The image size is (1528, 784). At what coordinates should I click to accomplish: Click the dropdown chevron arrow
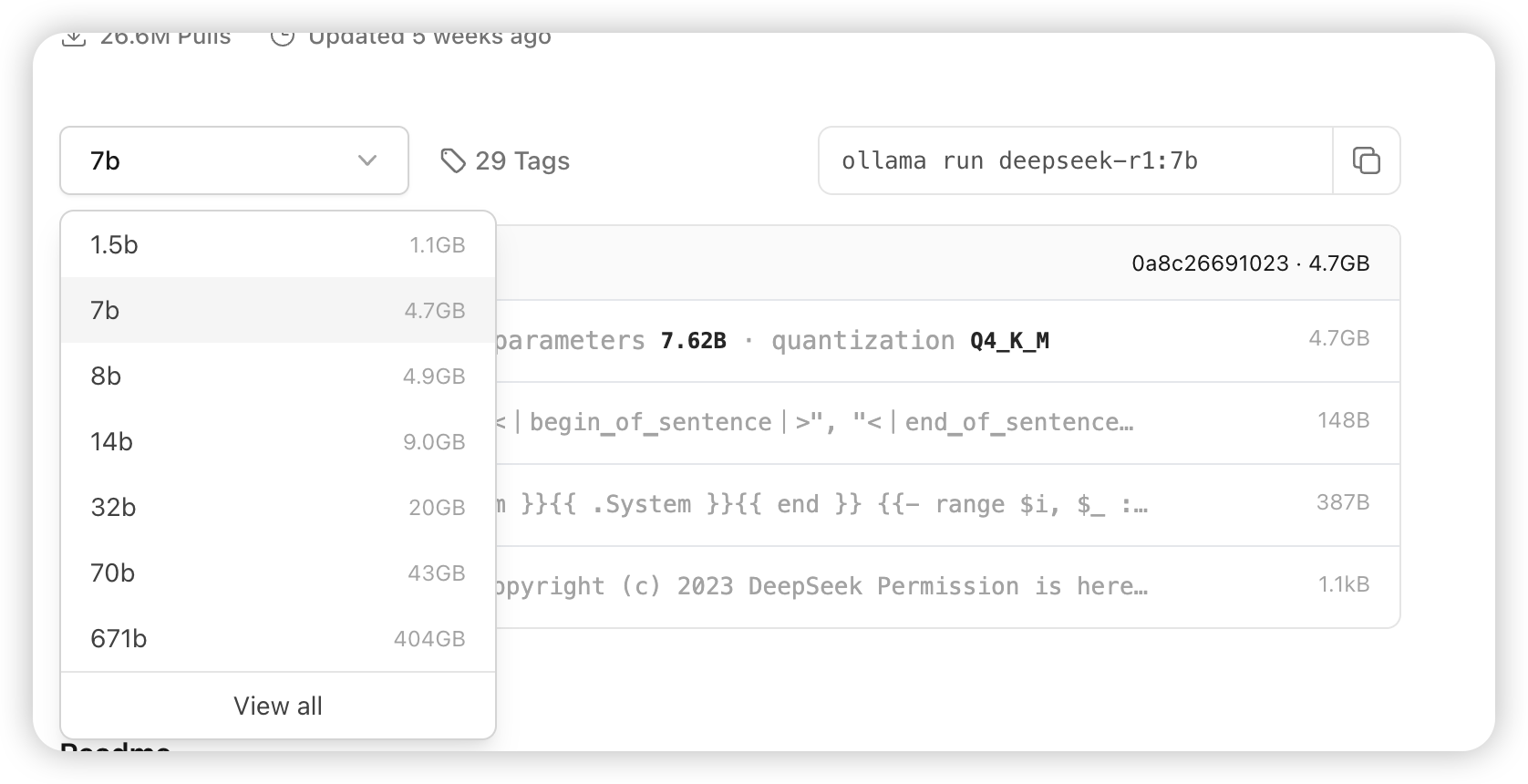[367, 160]
